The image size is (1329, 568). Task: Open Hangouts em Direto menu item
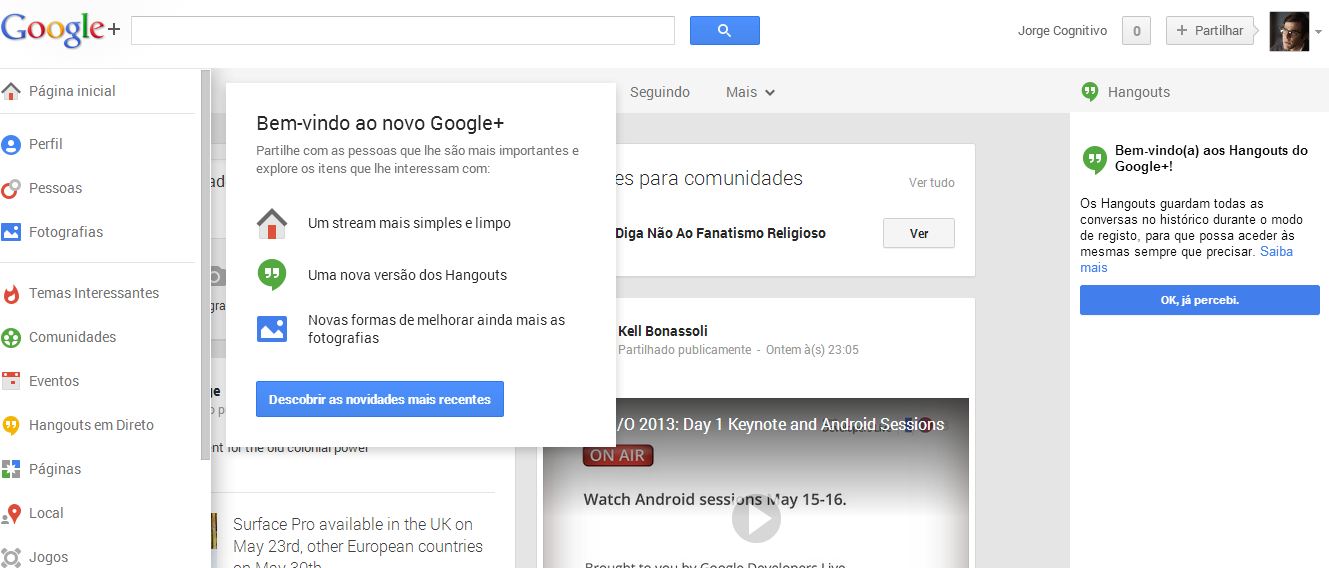click(x=91, y=425)
